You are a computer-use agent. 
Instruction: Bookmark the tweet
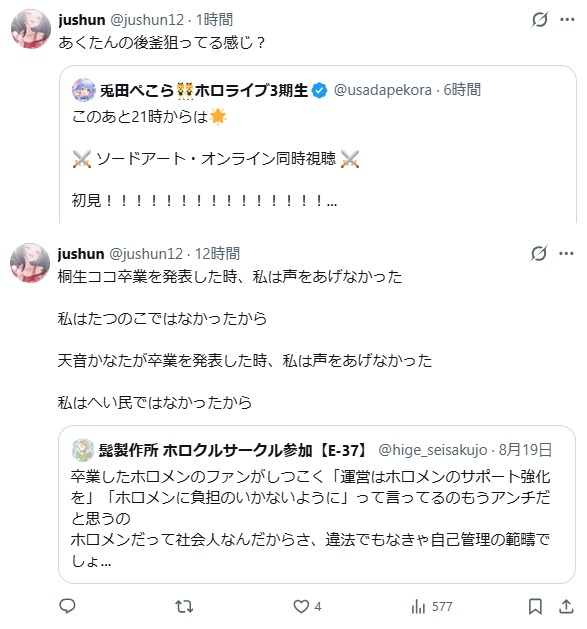(x=535, y=606)
